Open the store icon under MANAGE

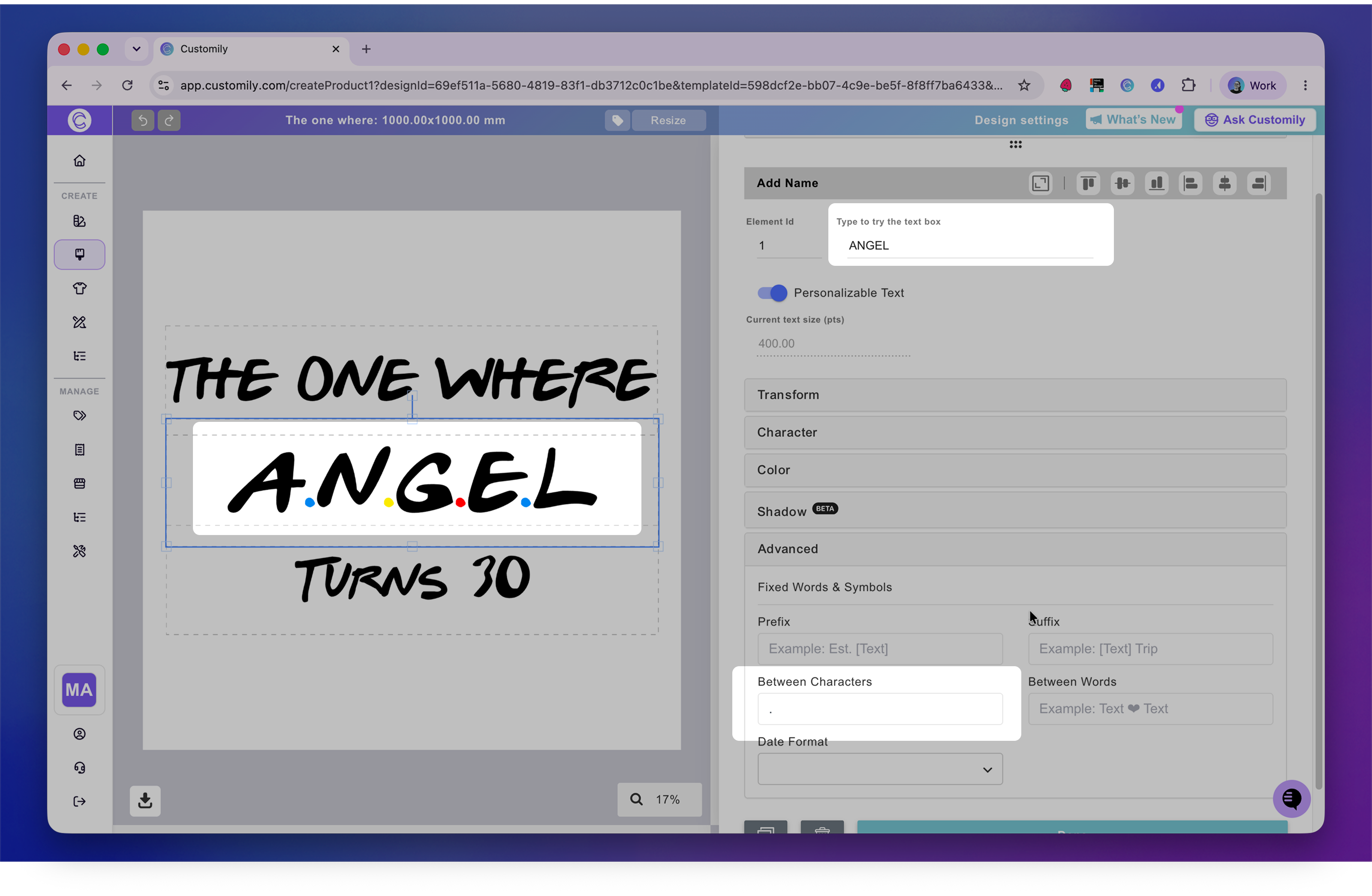click(x=80, y=483)
